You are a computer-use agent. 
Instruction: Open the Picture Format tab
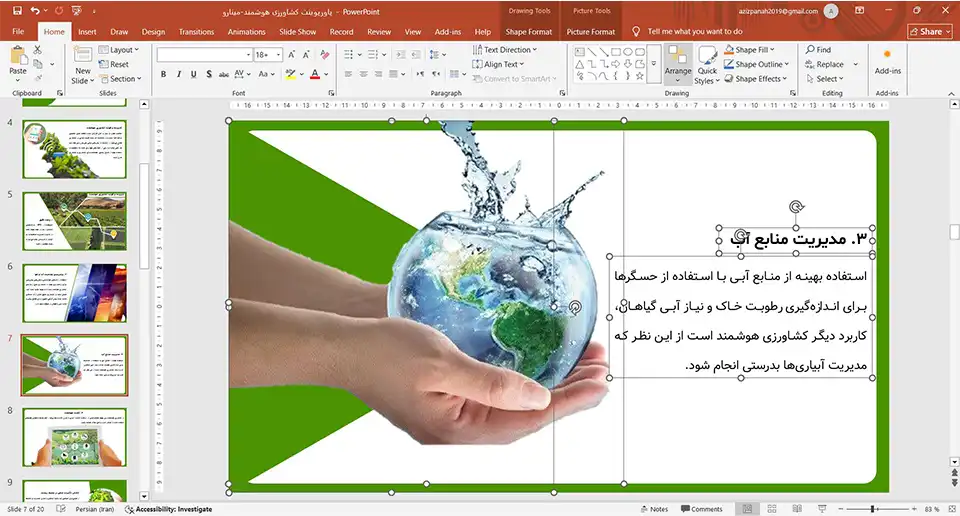coord(591,32)
